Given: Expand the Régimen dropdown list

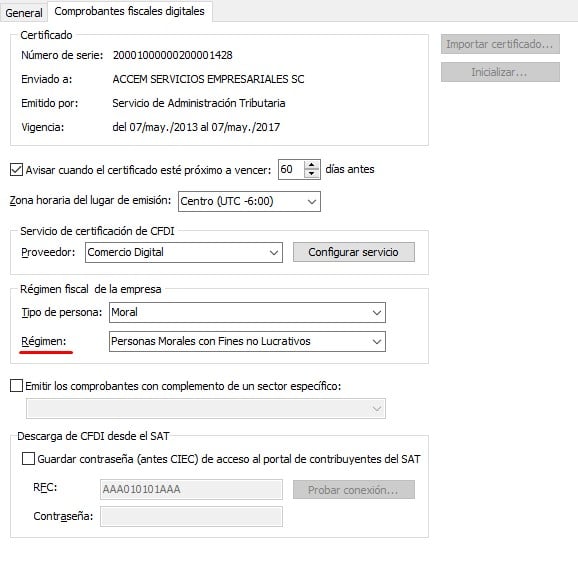Looking at the screenshot, I should point(247,341).
